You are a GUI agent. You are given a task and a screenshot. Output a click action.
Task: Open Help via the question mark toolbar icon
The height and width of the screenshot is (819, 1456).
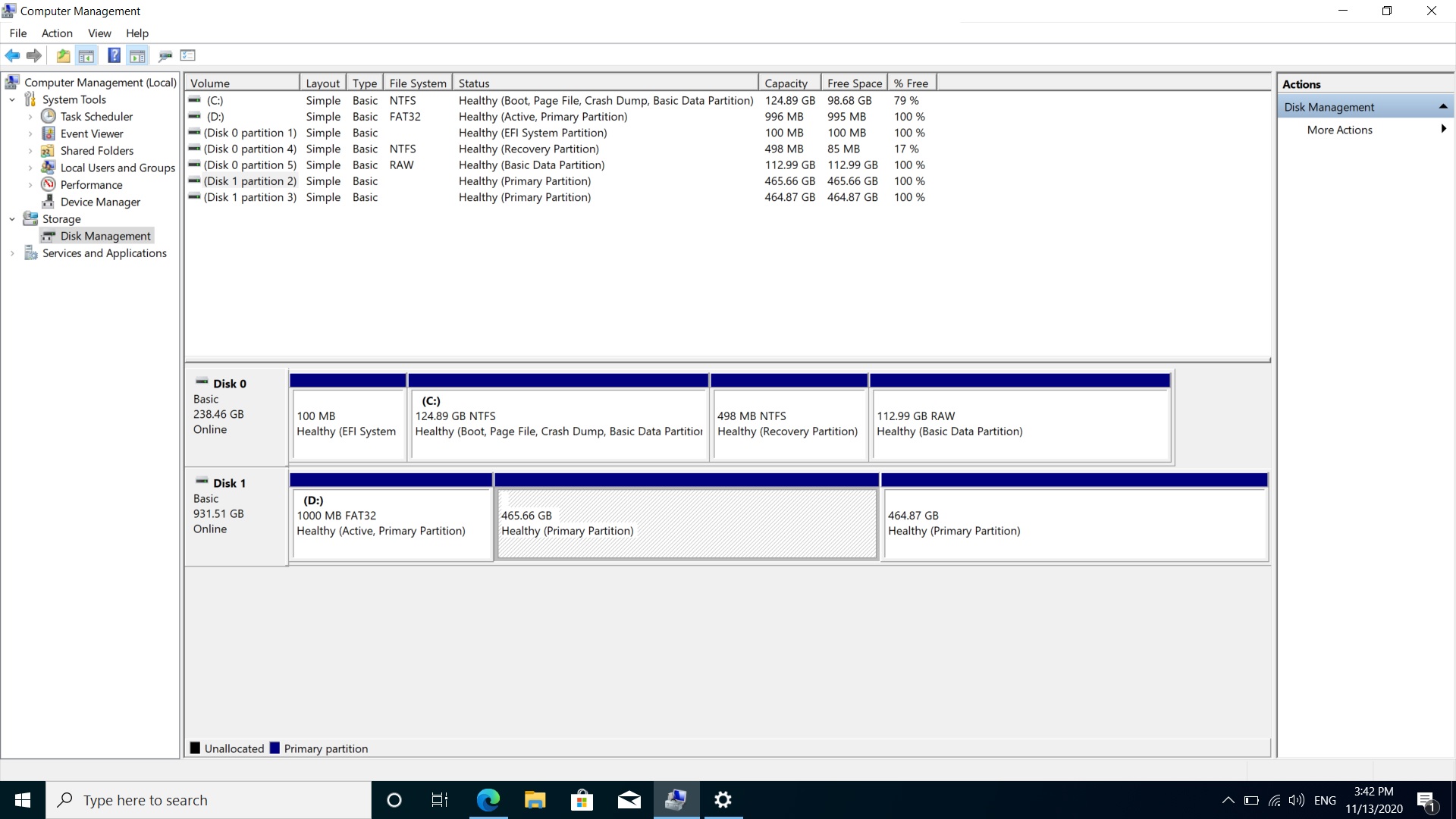[x=113, y=55]
